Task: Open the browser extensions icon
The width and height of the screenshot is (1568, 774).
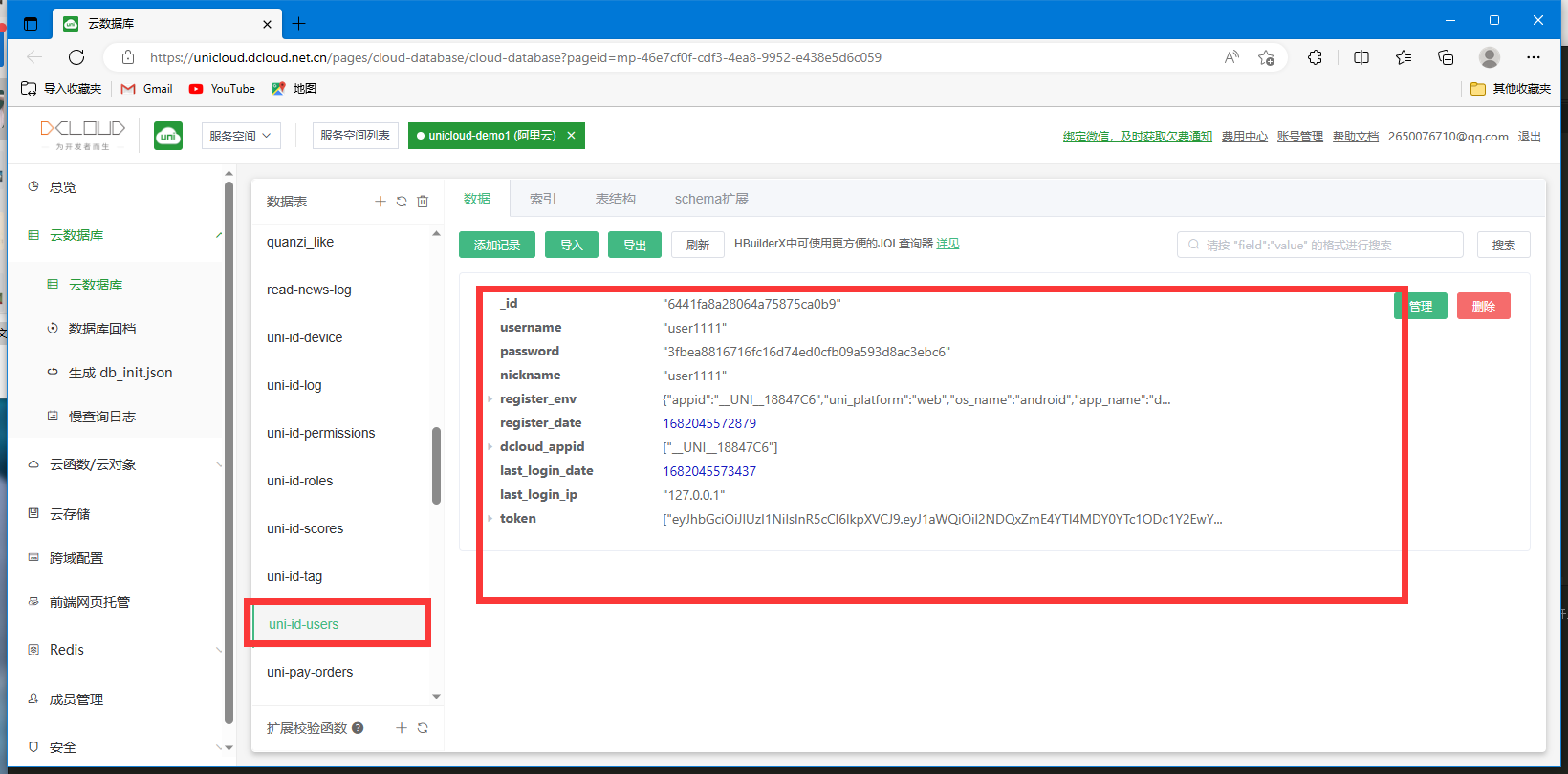Action: tap(1315, 57)
